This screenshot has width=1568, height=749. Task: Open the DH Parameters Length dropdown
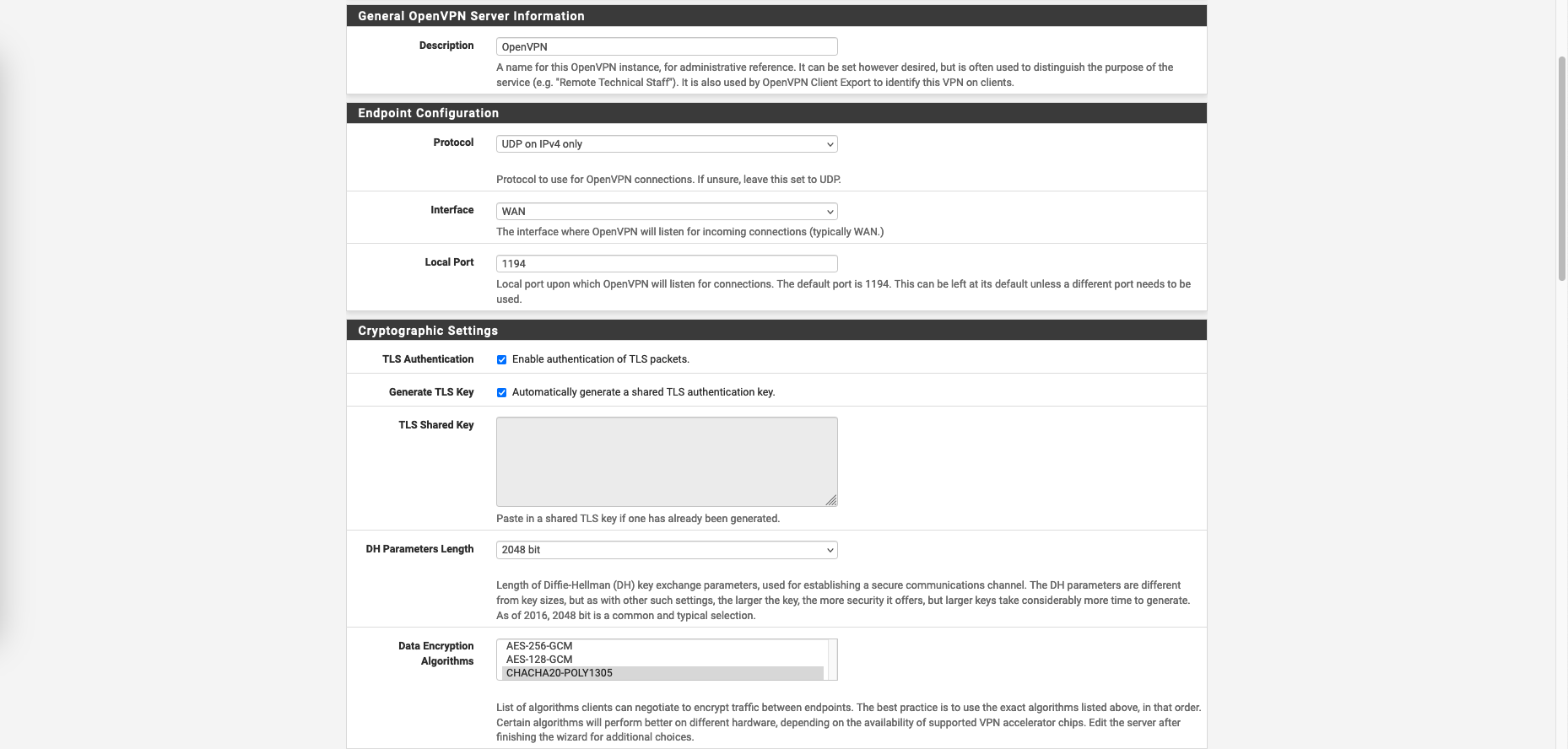666,550
